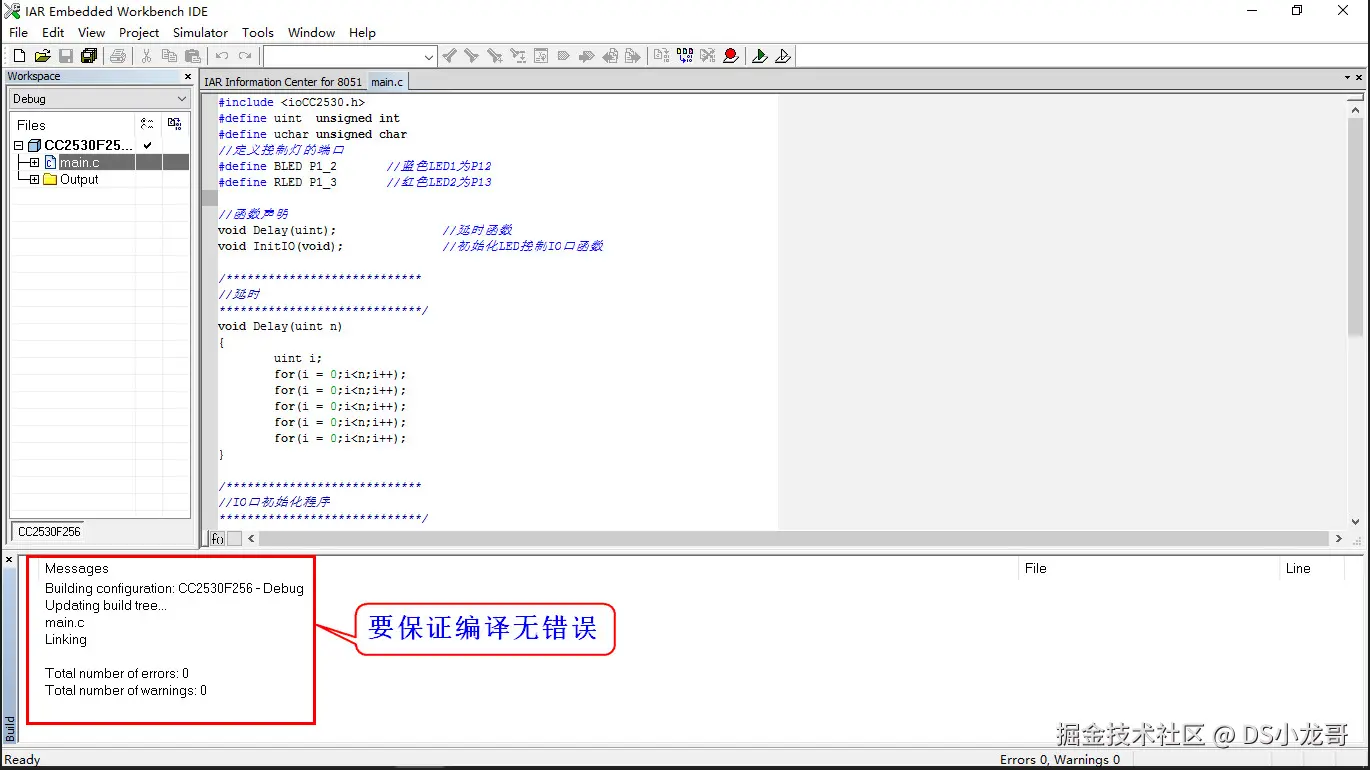The width and height of the screenshot is (1370, 770).
Task: Compile the file using Compile icon
Action: tap(661, 56)
